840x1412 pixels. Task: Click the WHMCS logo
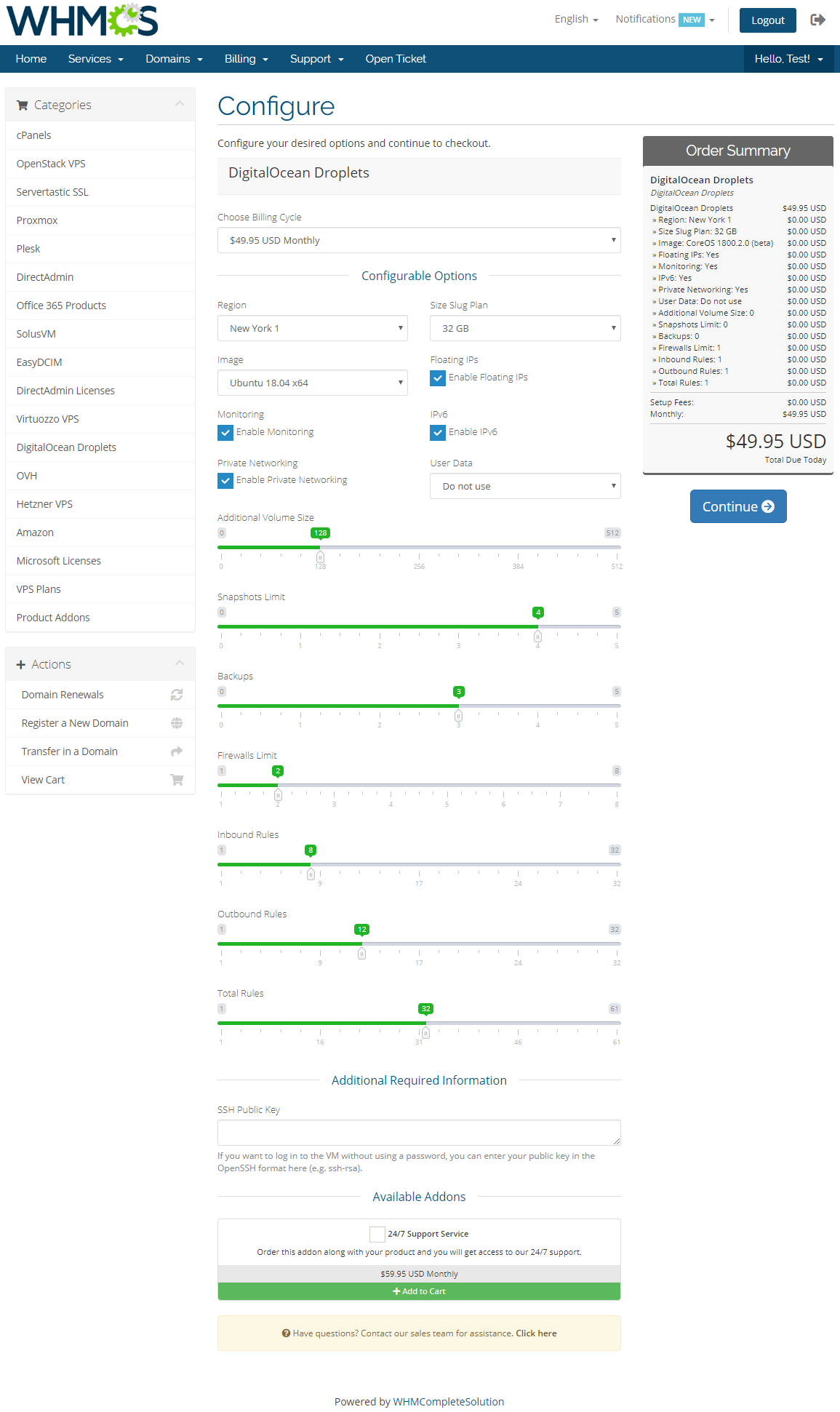[x=82, y=20]
